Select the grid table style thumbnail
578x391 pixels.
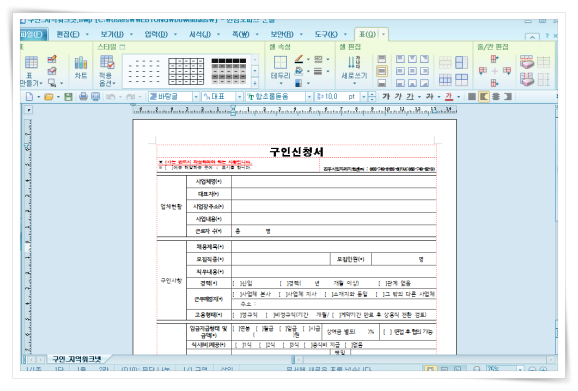tap(186, 71)
